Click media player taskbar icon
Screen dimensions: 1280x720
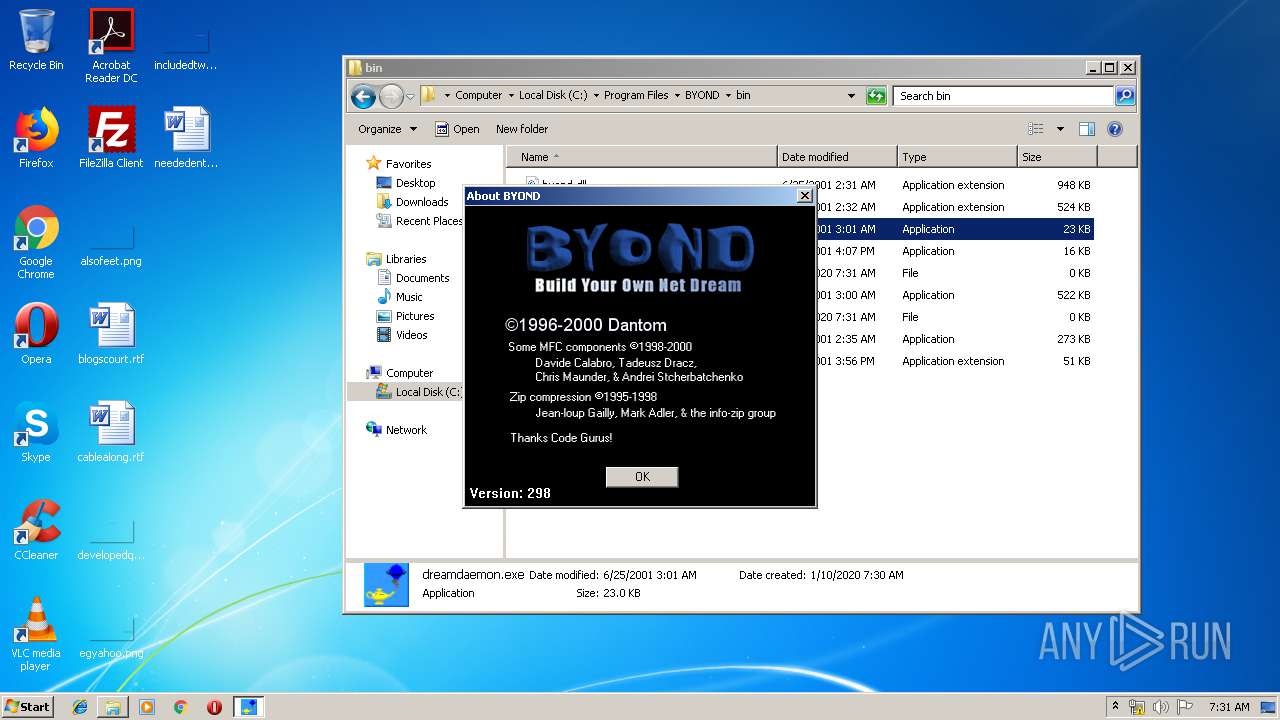pos(147,707)
